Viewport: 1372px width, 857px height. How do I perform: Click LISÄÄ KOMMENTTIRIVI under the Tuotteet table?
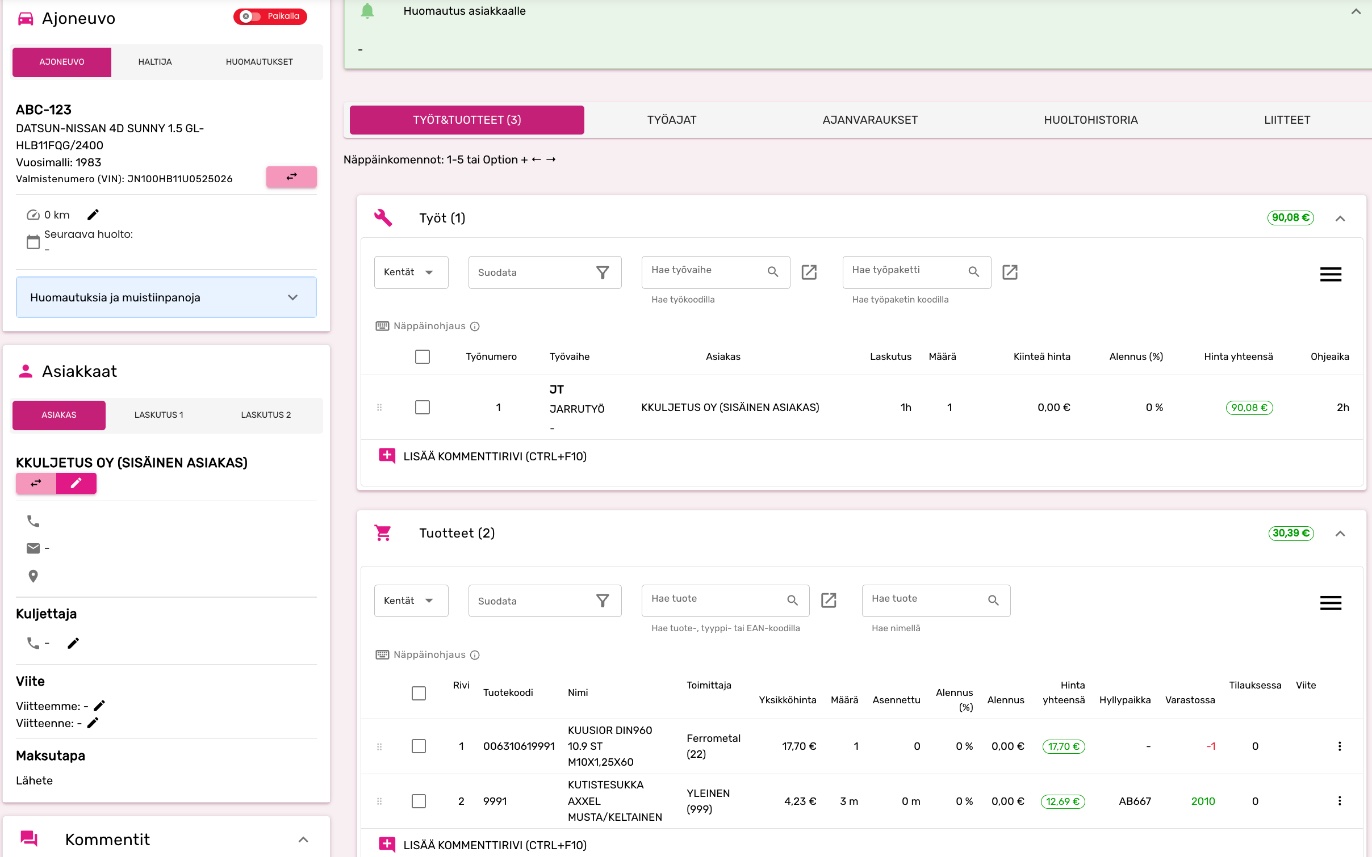coord(483,845)
